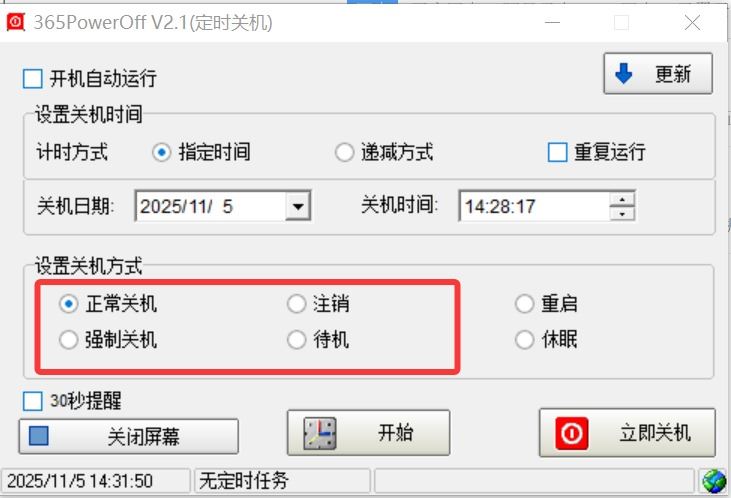The width and height of the screenshot is (731, 498).
Task: Click the blue download arrow on 更新
Action: [623, 74]
